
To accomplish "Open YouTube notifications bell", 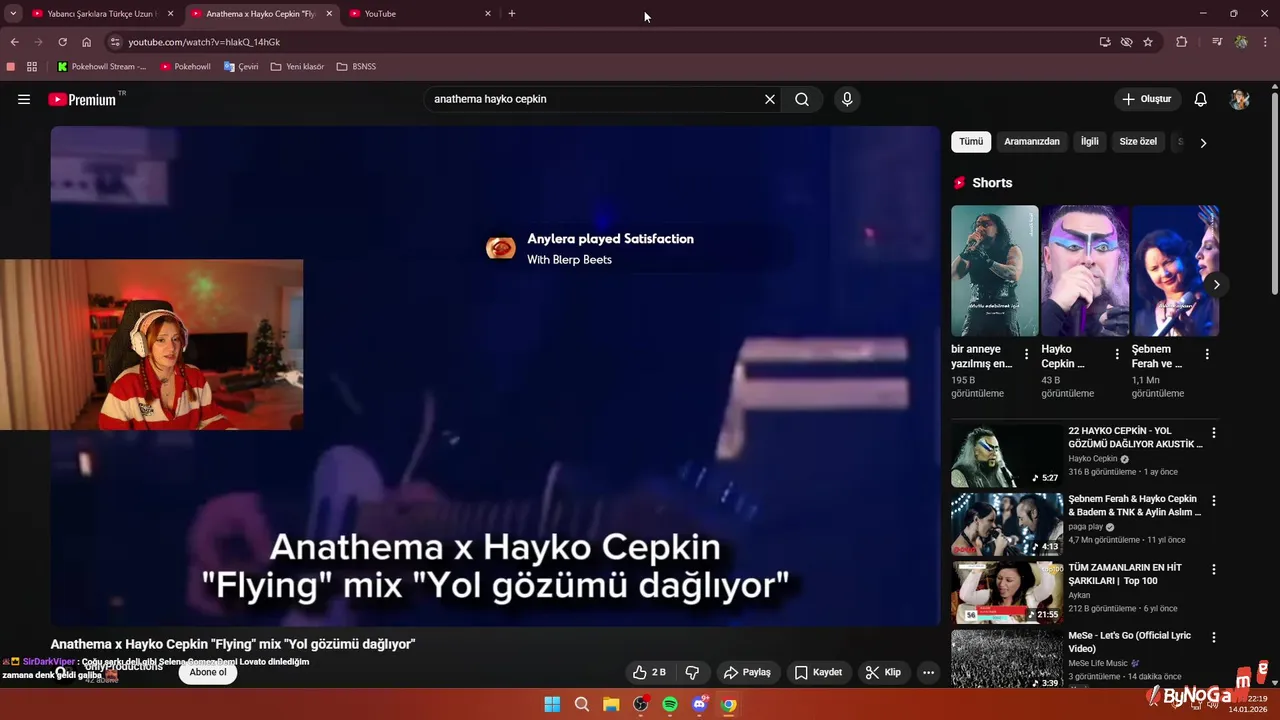I will [1201, 99].
